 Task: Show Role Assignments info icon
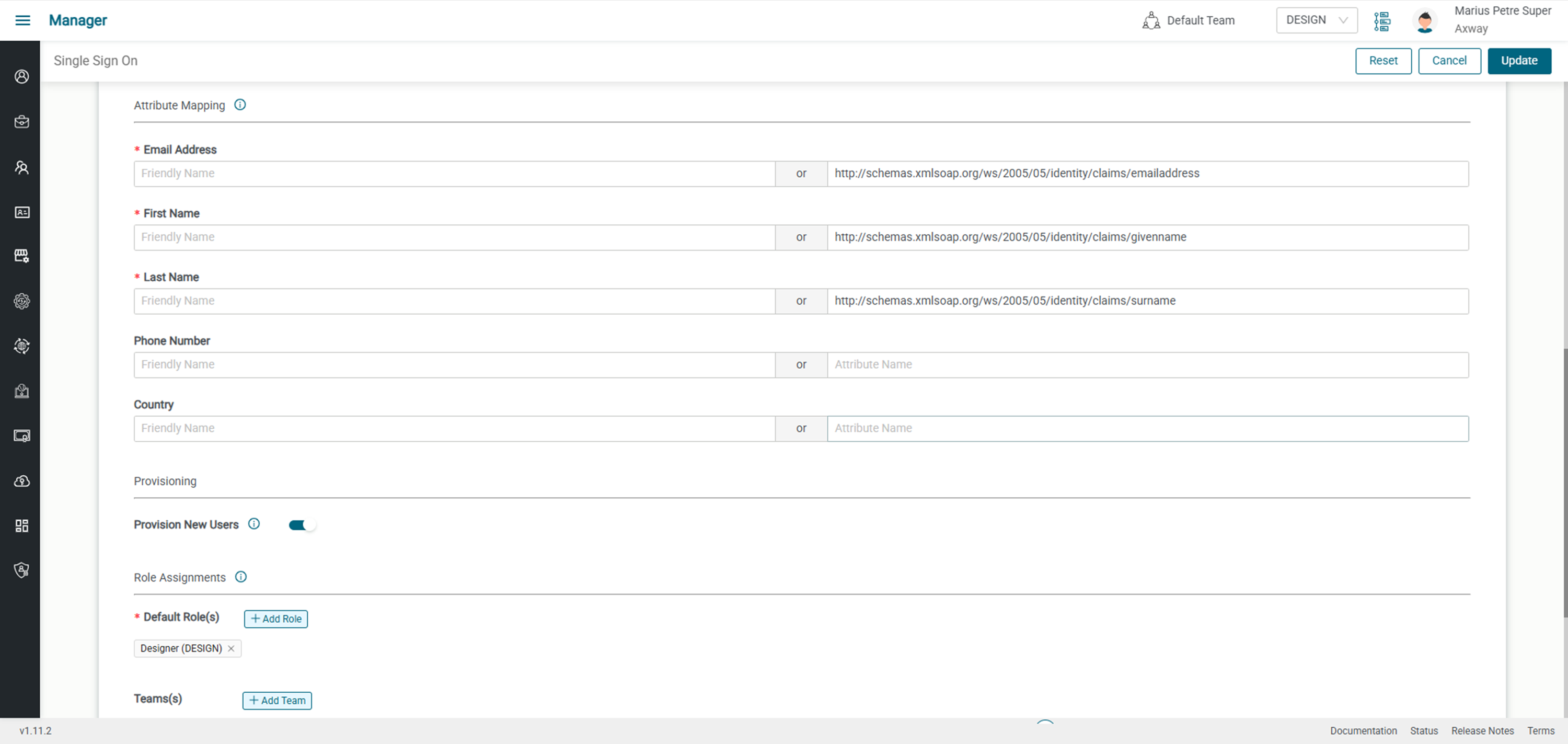[241, 577]
